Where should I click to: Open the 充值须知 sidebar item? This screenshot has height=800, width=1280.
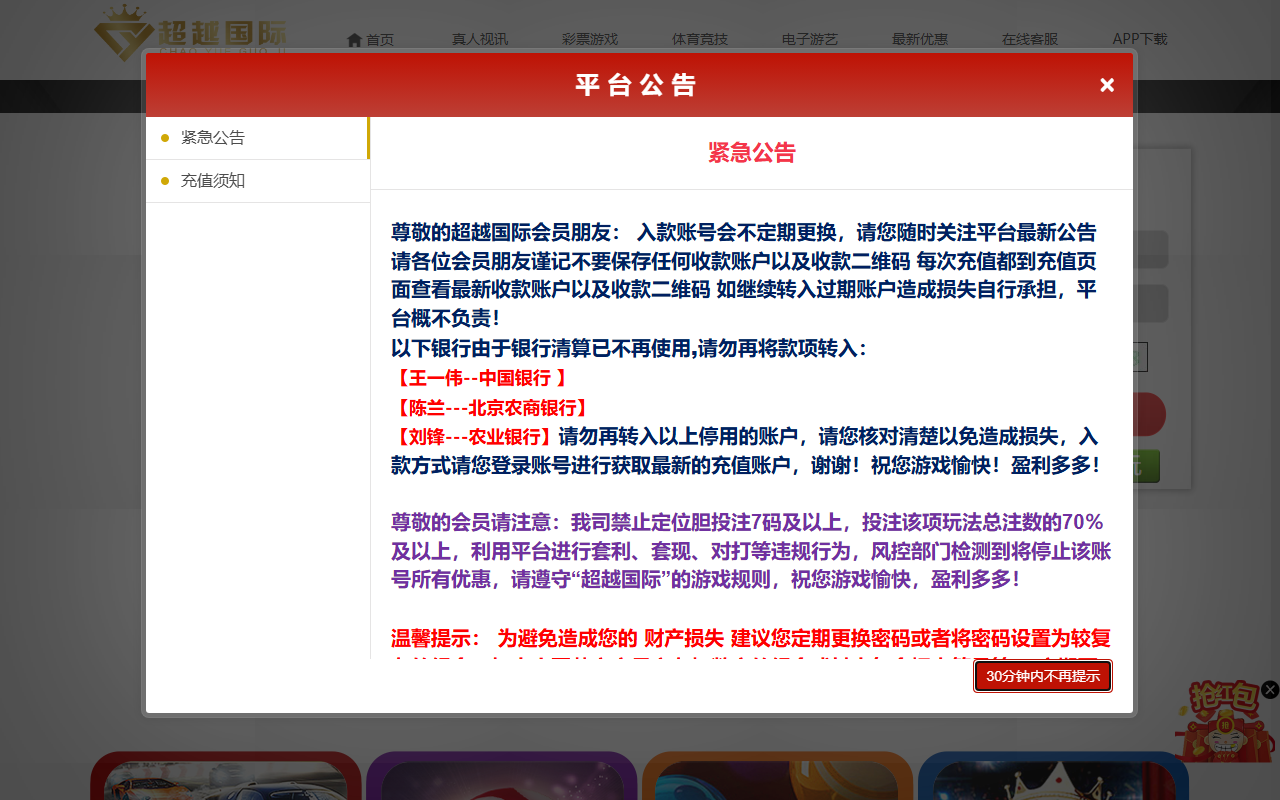click(x=257, y=181)
